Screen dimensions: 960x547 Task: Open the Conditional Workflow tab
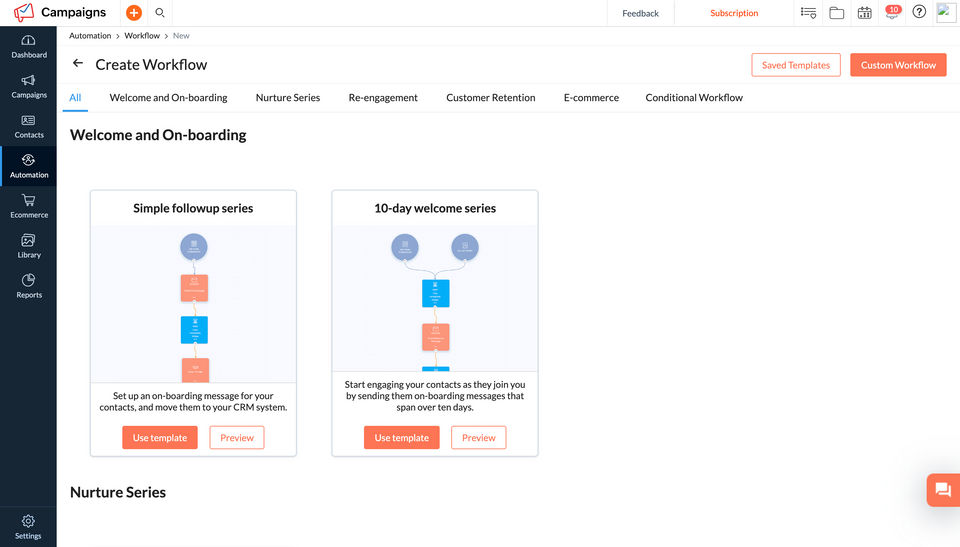click(694, 98)
